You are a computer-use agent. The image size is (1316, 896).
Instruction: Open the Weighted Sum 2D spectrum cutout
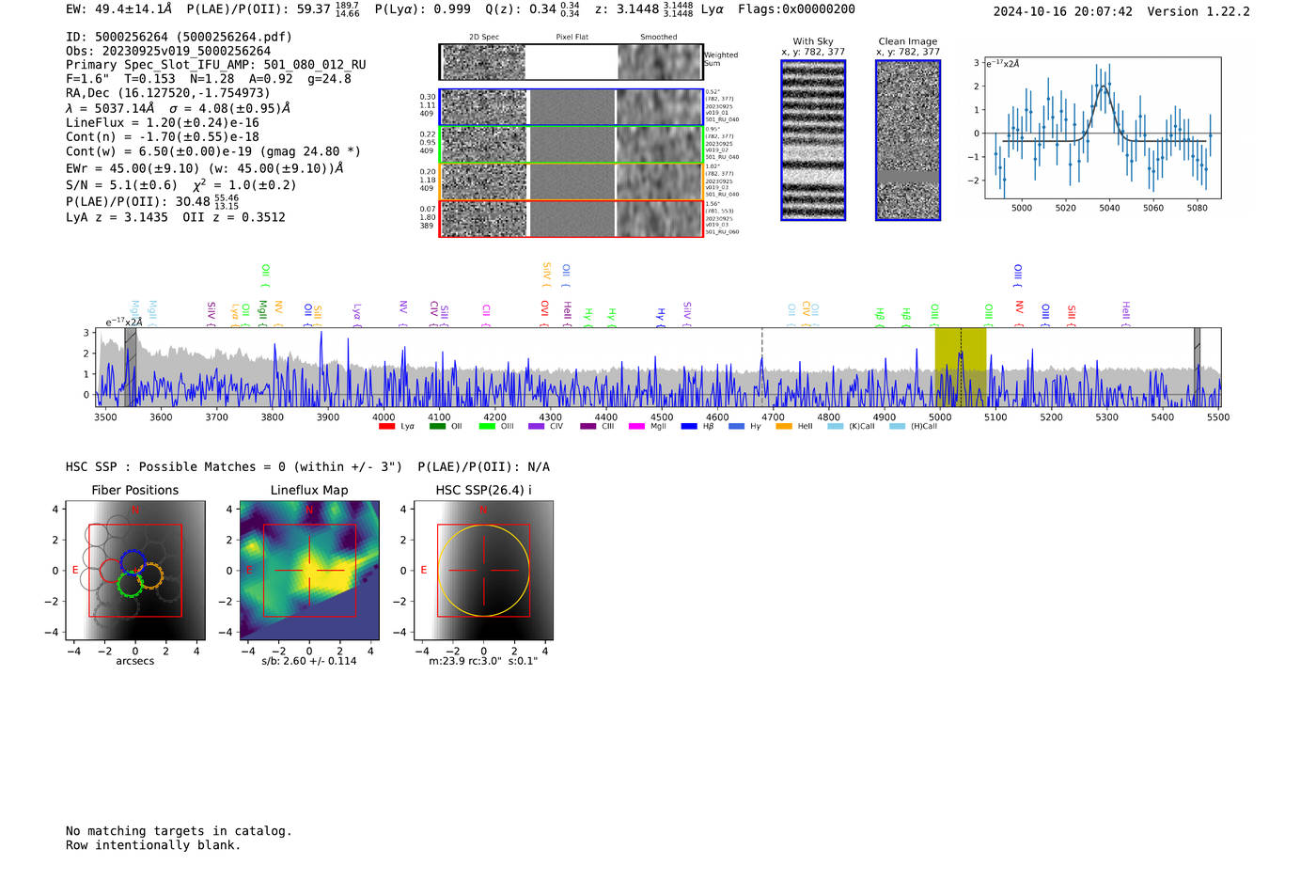click(x=571, y=62)
